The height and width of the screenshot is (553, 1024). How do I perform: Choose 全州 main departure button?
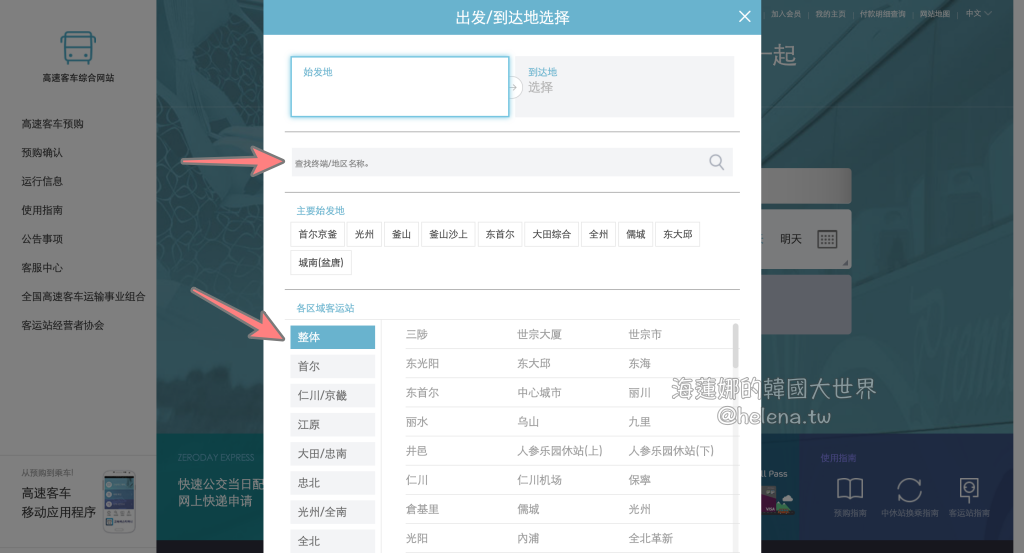(598, 234)
